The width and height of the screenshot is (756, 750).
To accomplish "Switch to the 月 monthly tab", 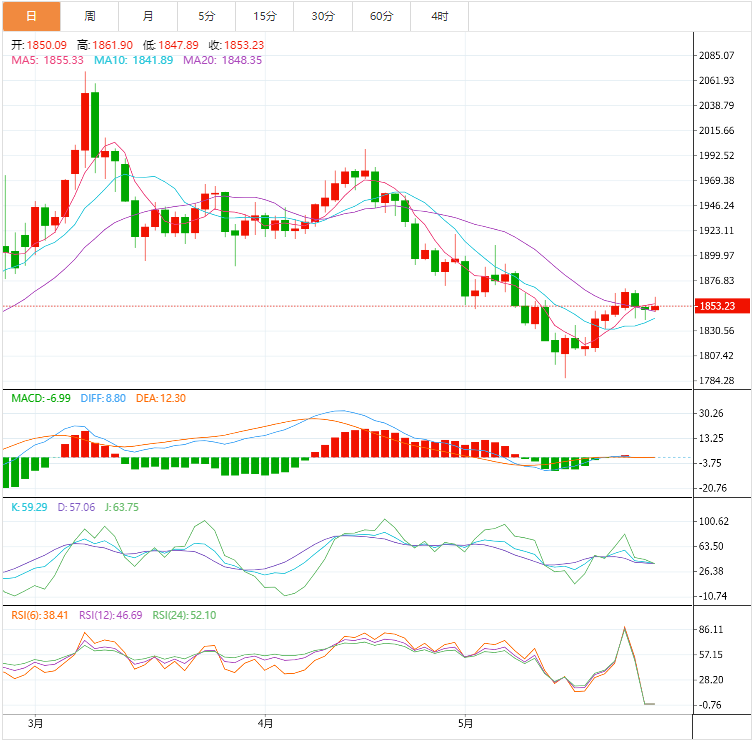I will (x=148, y=16).
